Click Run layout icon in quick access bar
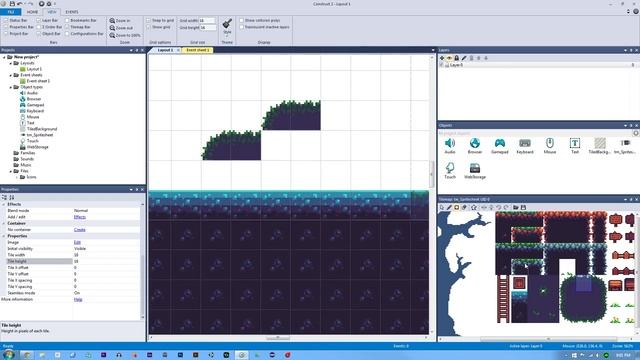Viewport: 640px width, 360px height. (x=41, y=4)
